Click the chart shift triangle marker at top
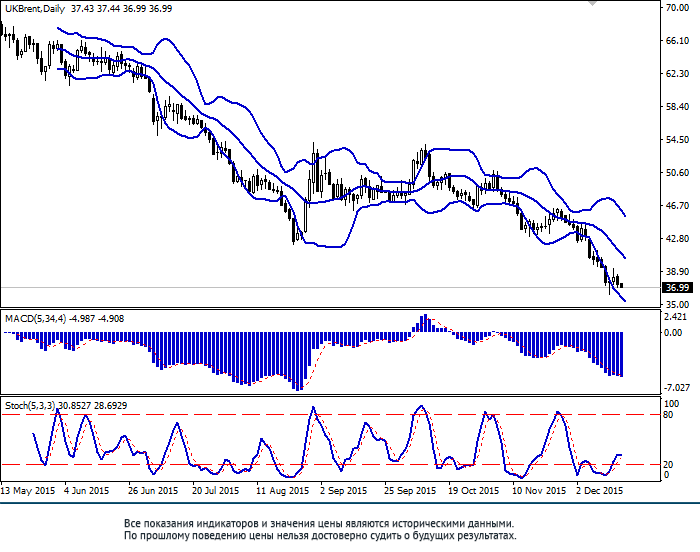The image size is (700, 552). click(592, 2)
